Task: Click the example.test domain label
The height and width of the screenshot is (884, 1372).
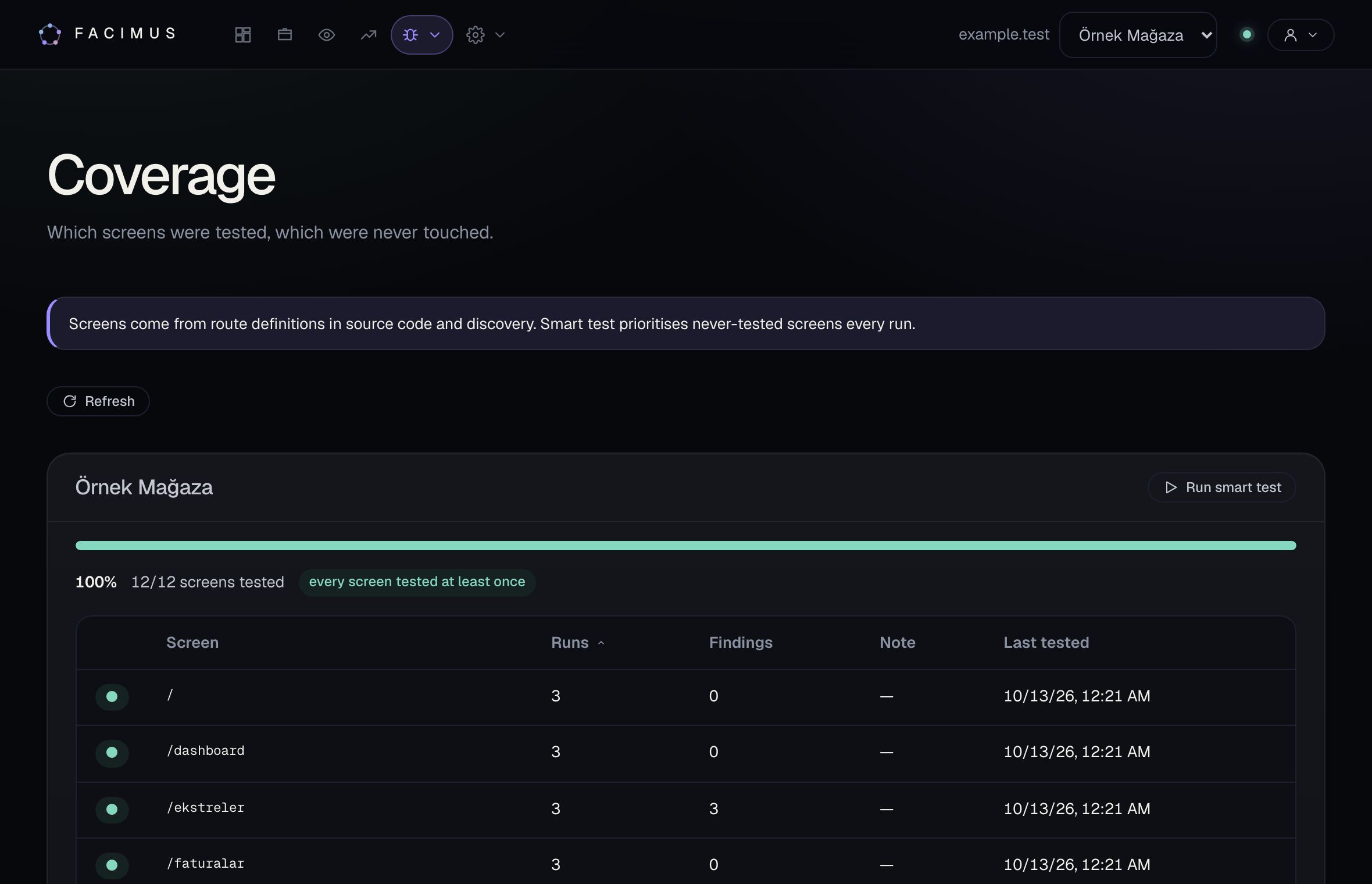Action: [1004, 34]
